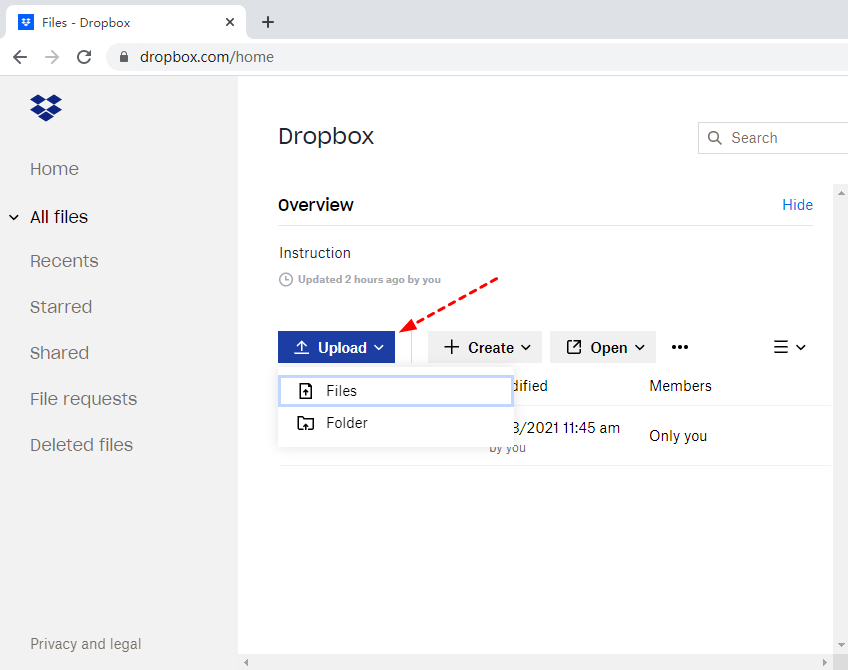Click the Search input field
Image resolution: width=848 pixels, height=670 pixels.
point(785,138)
